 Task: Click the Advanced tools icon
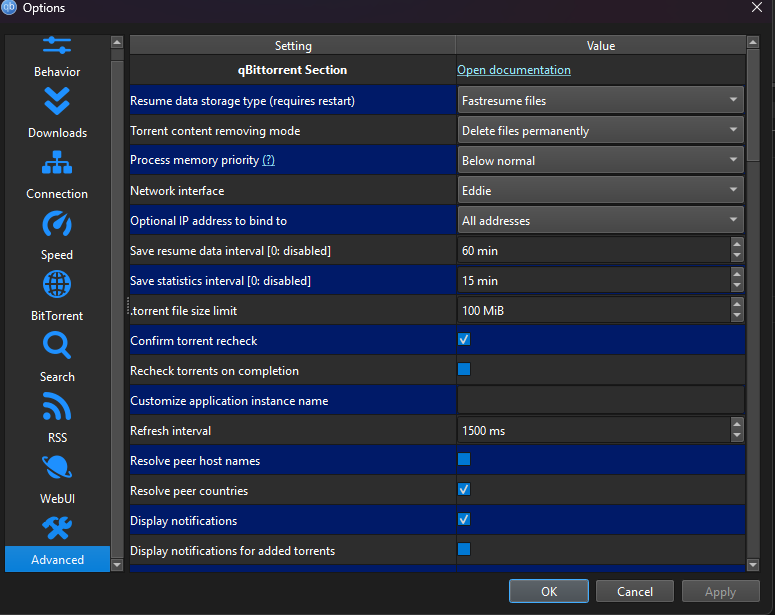(x=57, y=528)
